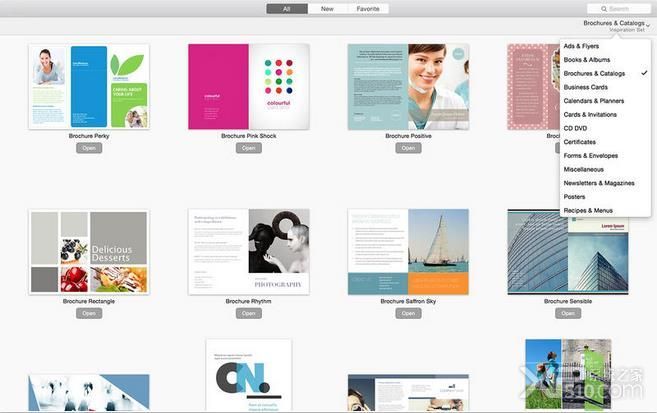Select Brochure Positive thumbnail

click(408, 86)
